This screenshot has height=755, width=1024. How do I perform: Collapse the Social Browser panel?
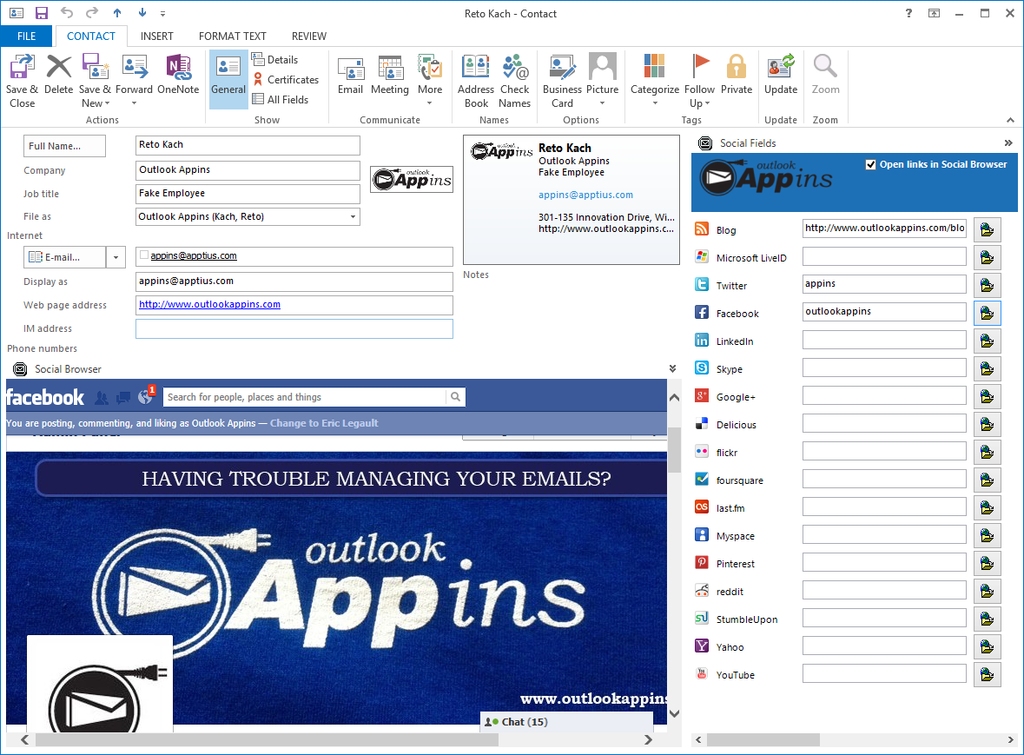tap(672, 369)
